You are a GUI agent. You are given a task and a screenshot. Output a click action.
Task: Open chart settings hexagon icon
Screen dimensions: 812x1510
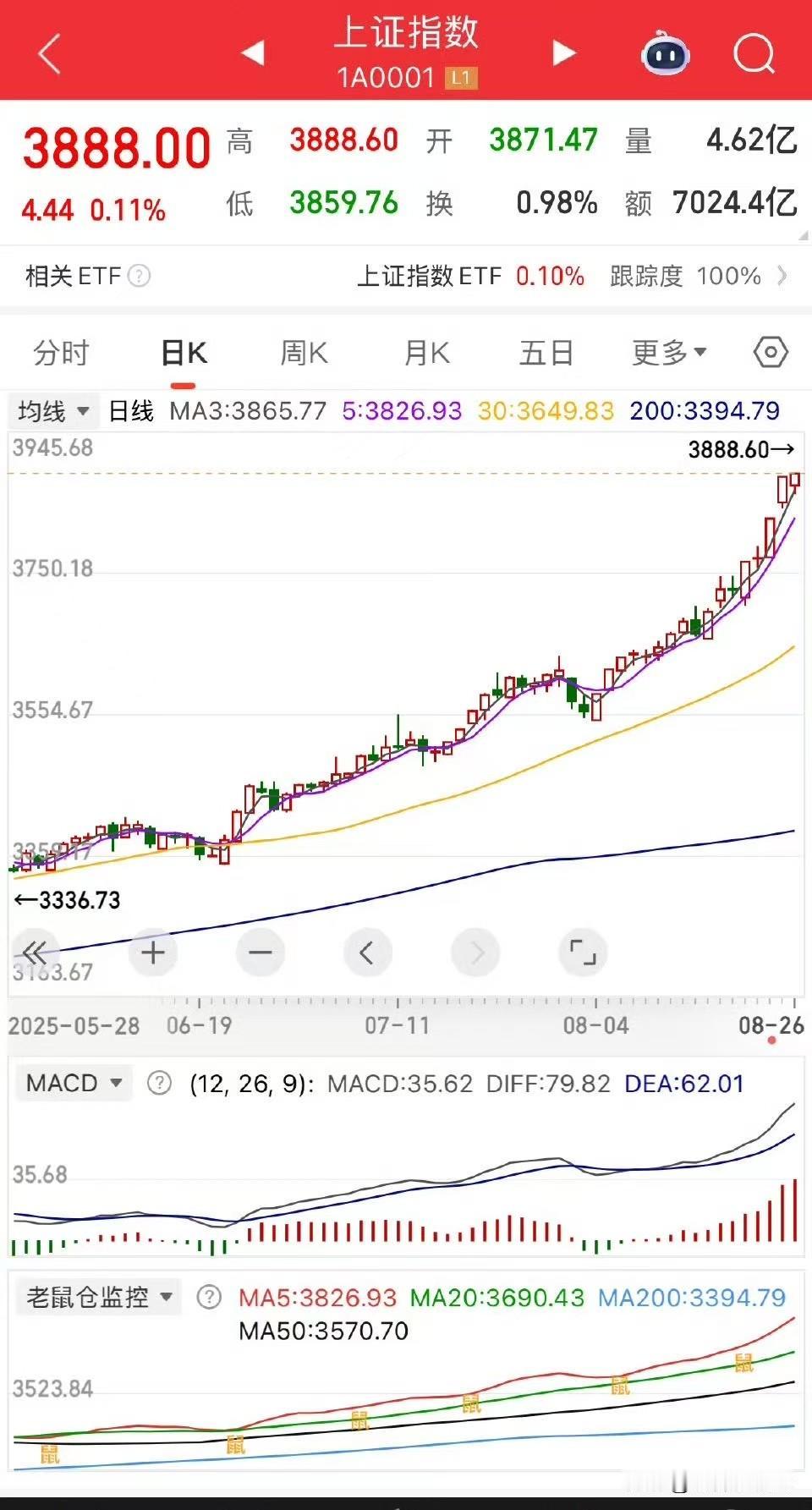771,352
